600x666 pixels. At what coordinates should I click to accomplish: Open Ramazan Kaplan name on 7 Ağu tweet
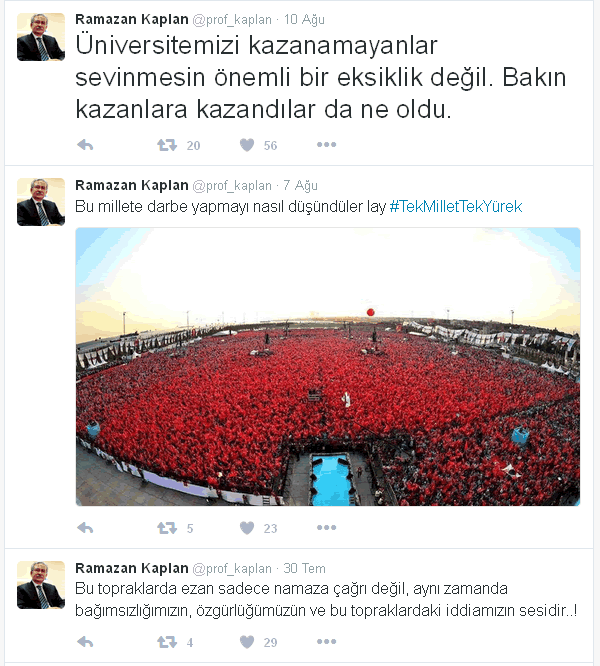[x=132, y=185]
